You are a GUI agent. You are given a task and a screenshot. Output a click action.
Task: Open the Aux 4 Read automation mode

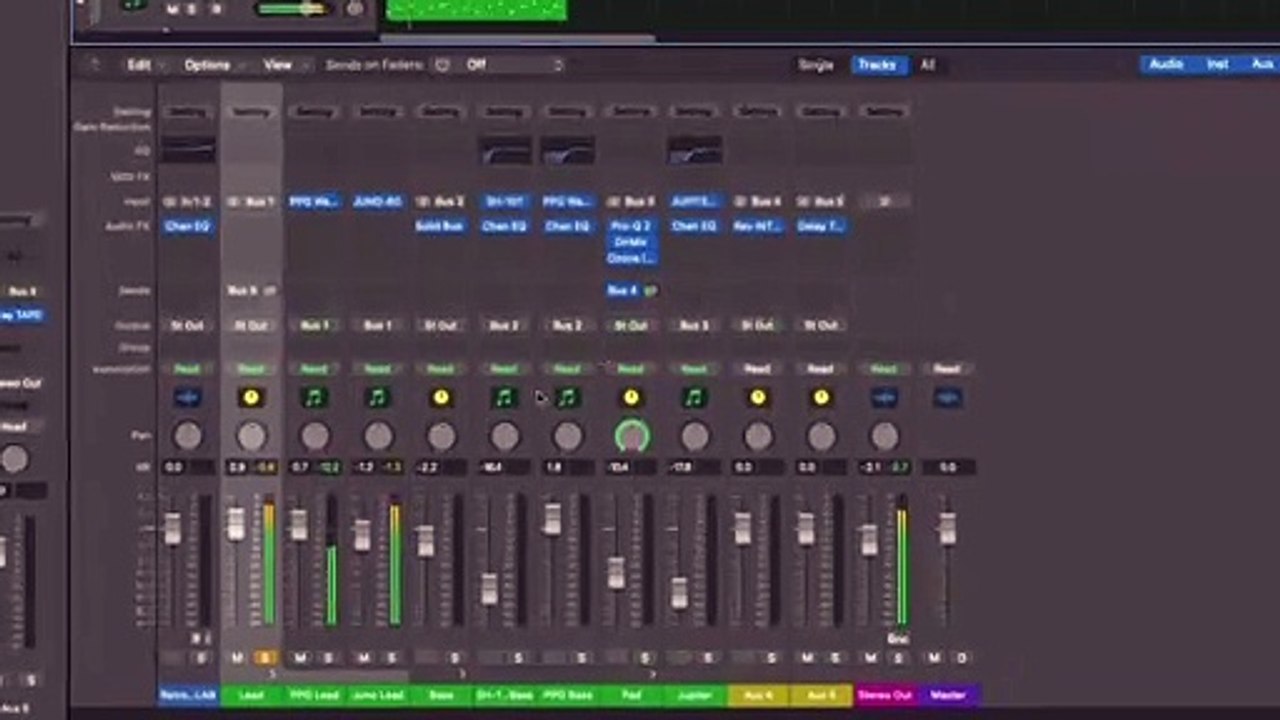coord(757,369)
